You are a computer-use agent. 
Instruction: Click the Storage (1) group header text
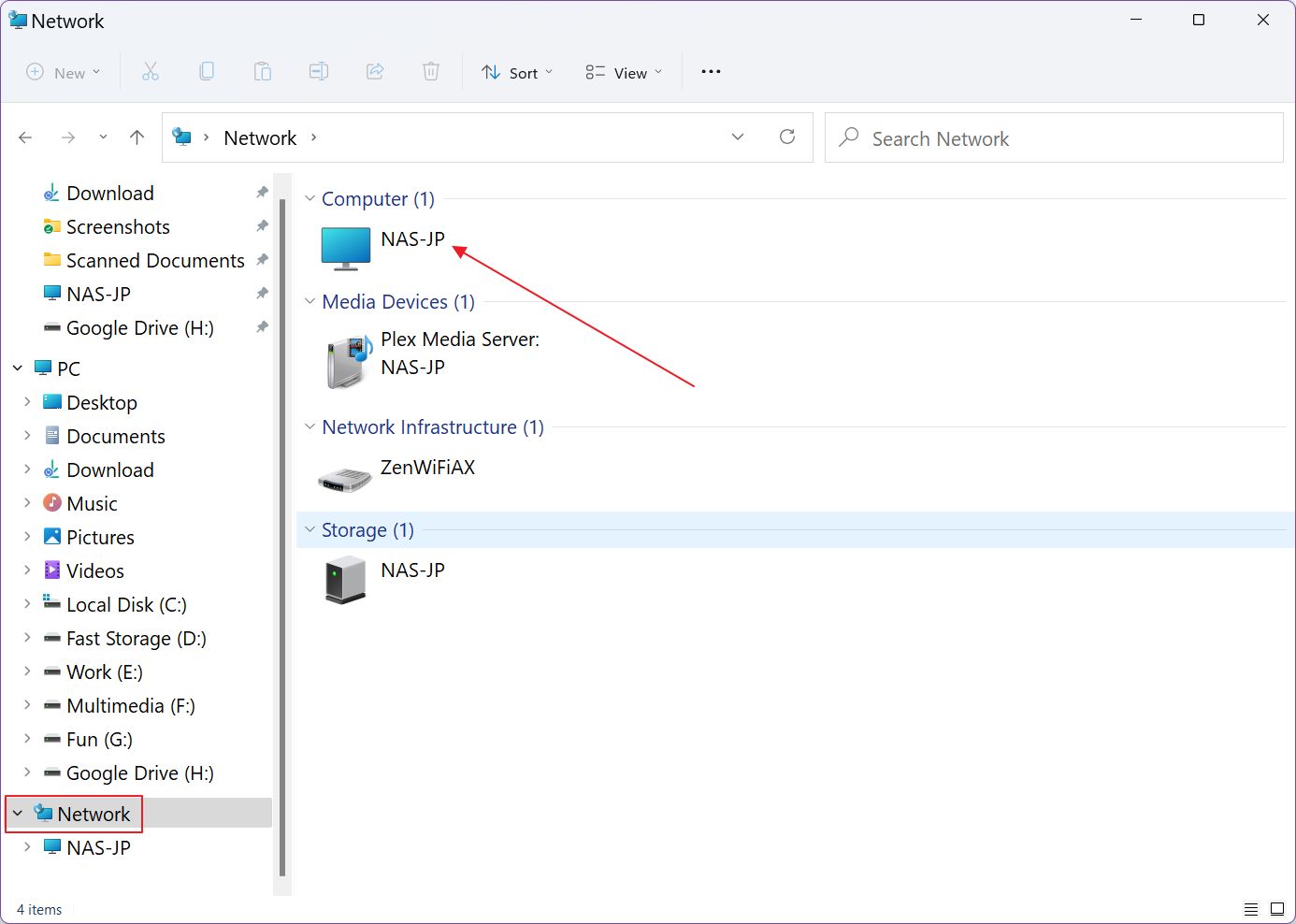tap(367, 529)
